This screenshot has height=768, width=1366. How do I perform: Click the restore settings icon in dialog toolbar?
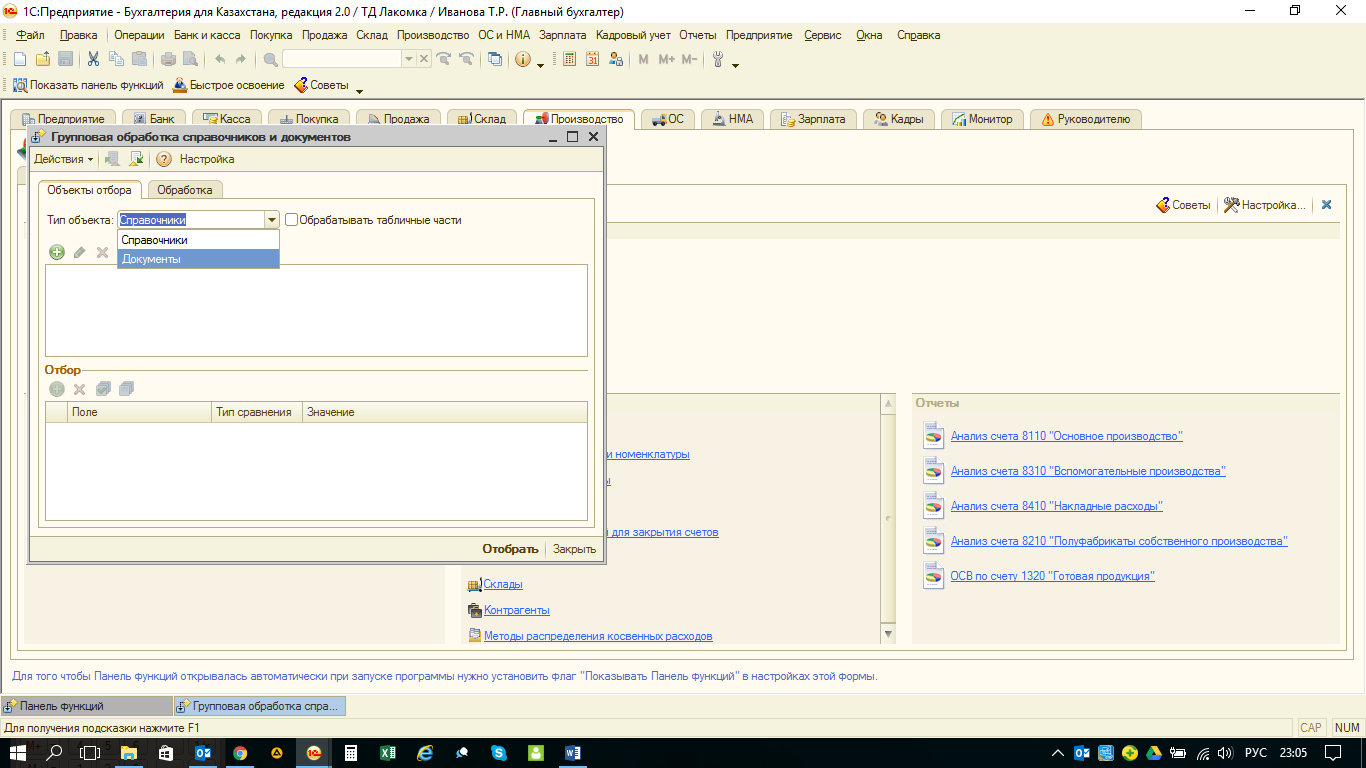click(137, 159)
